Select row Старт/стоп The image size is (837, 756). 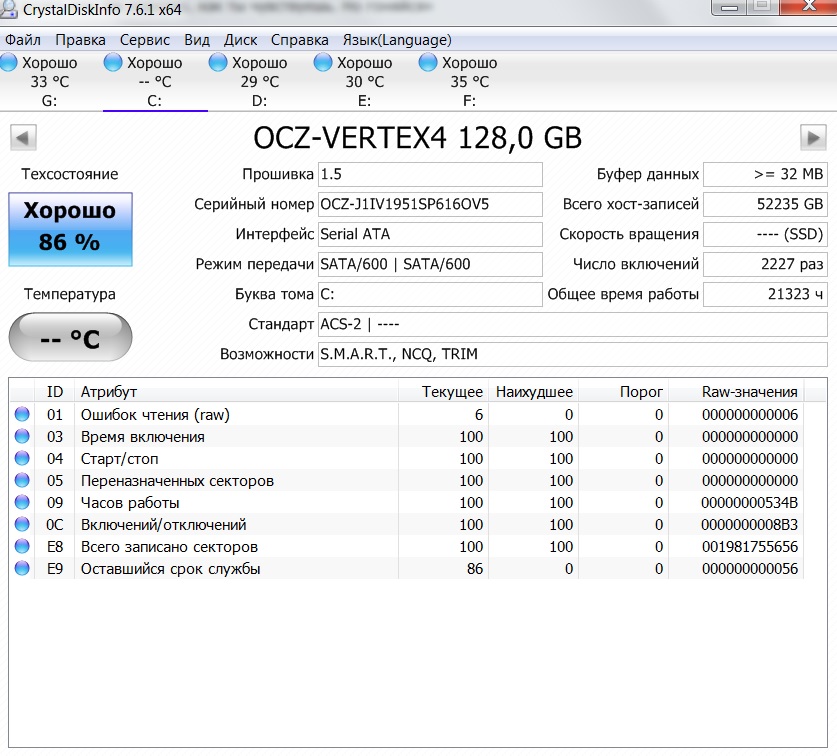click(x=407, y=458)
